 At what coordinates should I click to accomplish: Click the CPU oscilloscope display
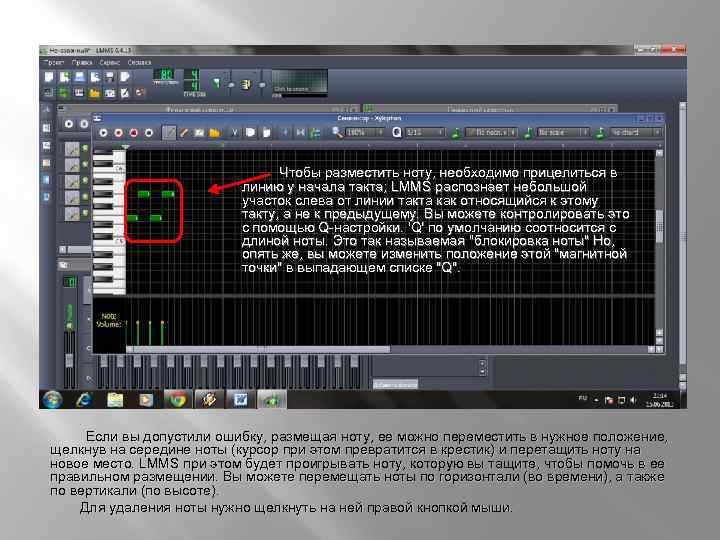pyautogui.click(x=300, y=82)
